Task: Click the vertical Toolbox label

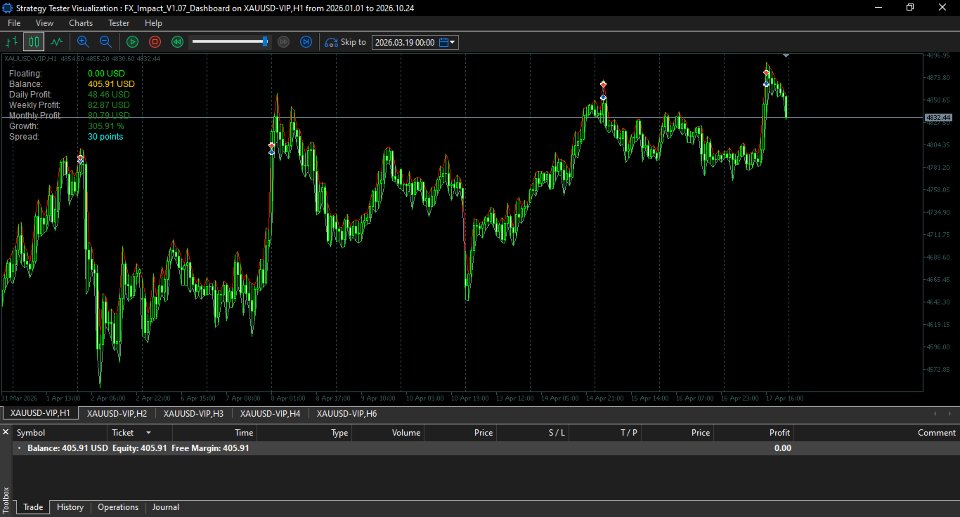Action: (x=6, y=500)
